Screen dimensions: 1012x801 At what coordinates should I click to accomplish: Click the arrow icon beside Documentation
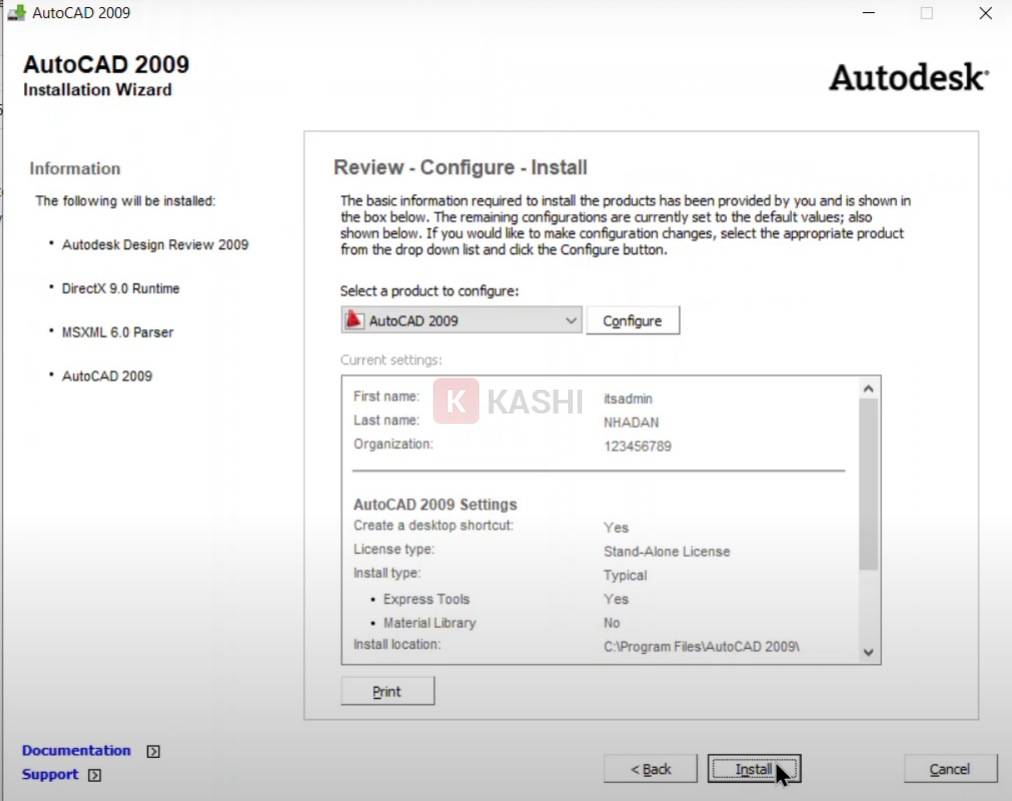click(153, 751)
